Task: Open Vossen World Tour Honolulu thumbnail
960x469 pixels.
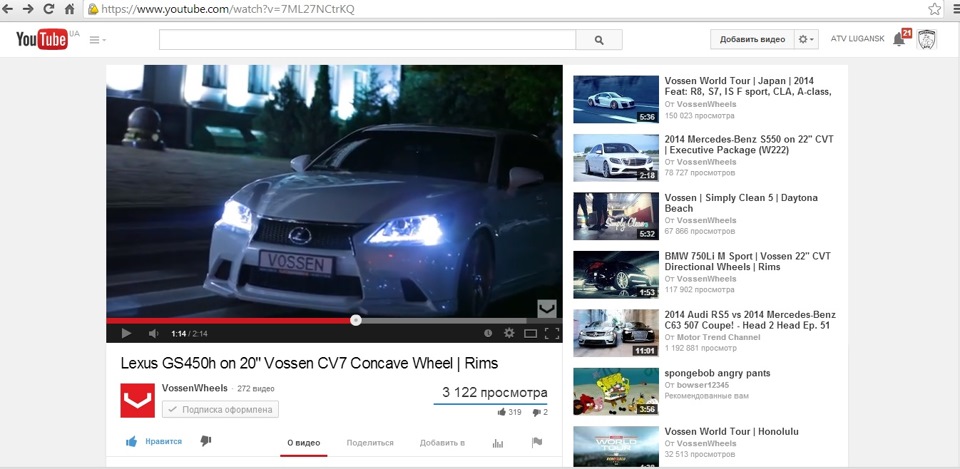Action: pos(616,446)
